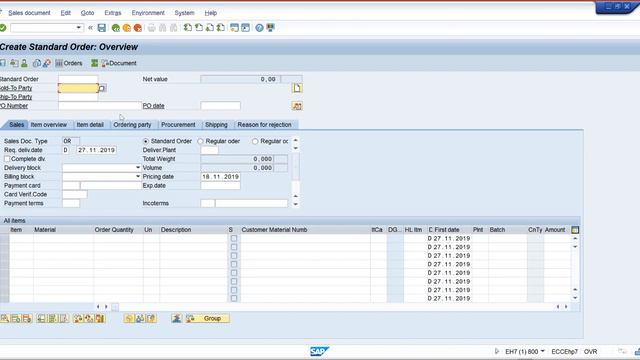640x360 pixels.
Task: Open the command field dropdown
Action: 79,28
